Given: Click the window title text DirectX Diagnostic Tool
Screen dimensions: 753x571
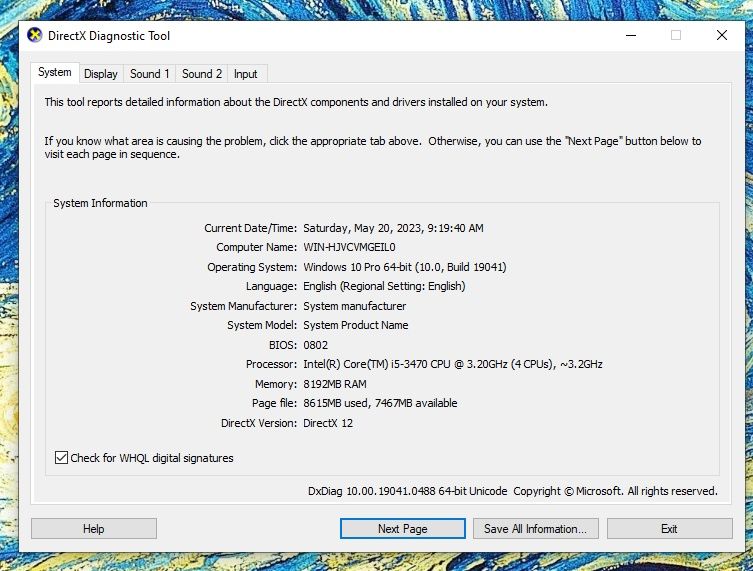Looking at the screenshot, I should (x=109, y=36).
